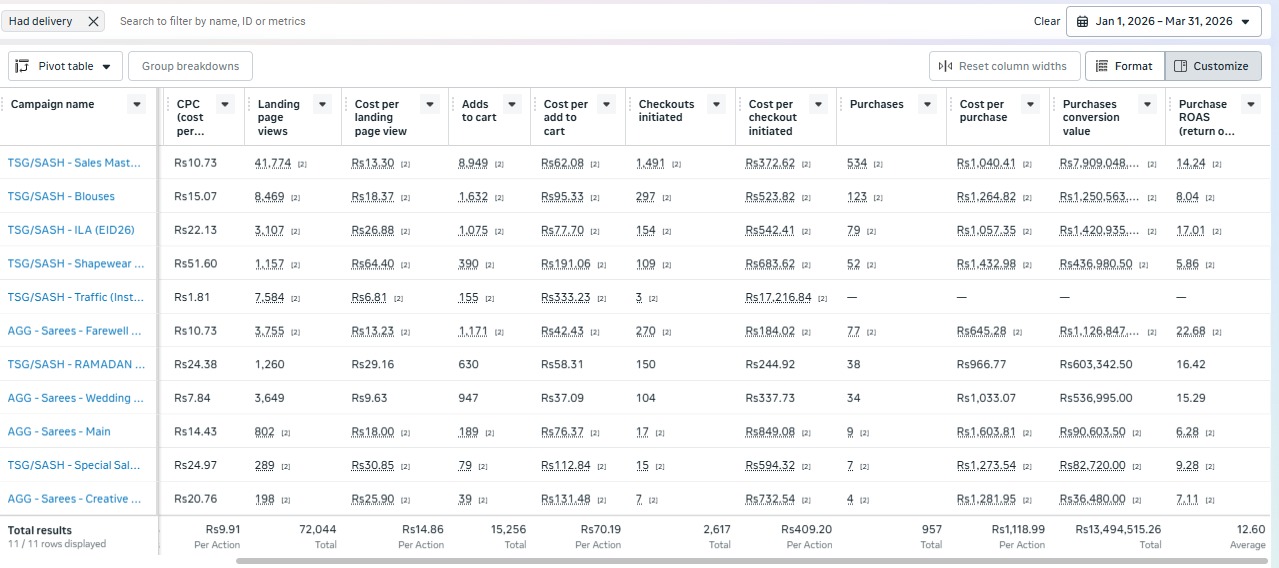Image resolution: width=1279 pixels, height=568 pixels.
Task: Open CPC column dropdown arrow
Action: click(226, 104)
